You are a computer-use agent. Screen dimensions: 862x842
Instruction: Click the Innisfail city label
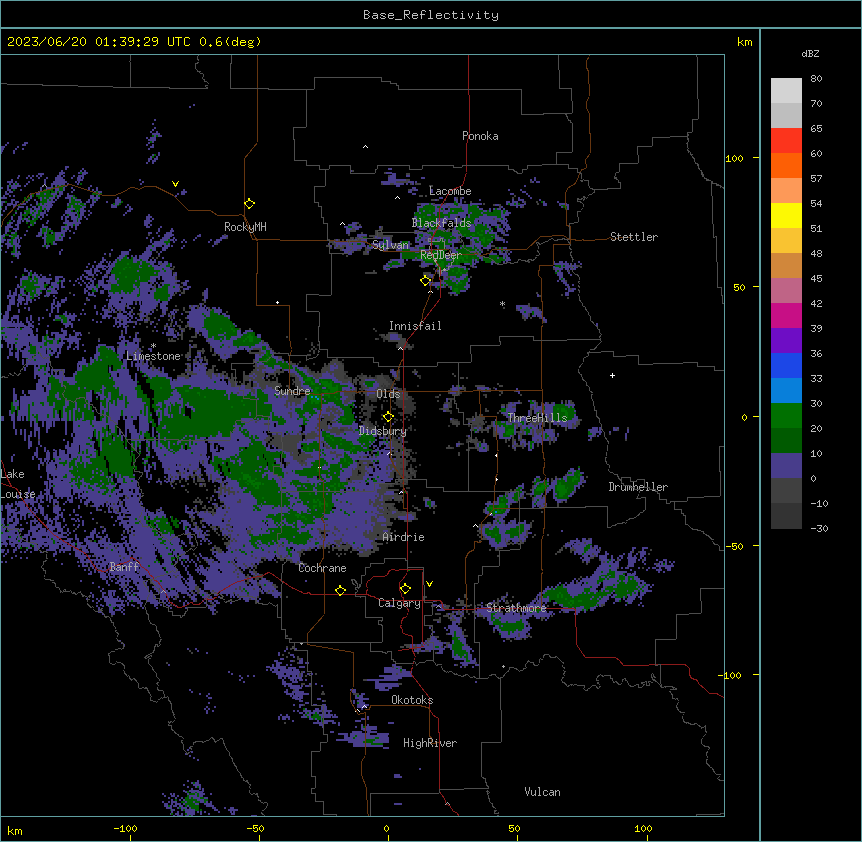tap(415, 326)
